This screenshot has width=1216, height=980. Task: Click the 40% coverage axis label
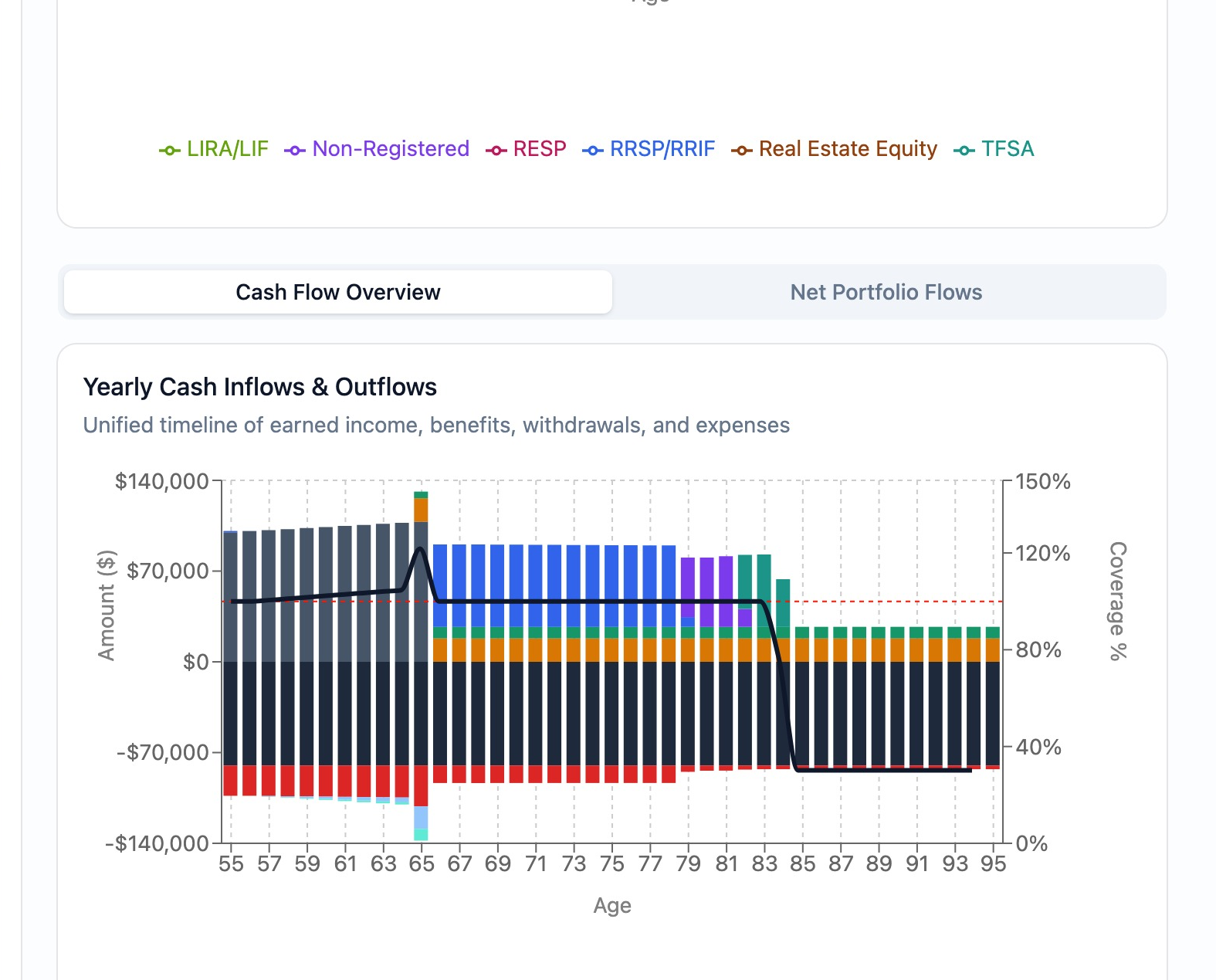click(x=1038, y=747)
